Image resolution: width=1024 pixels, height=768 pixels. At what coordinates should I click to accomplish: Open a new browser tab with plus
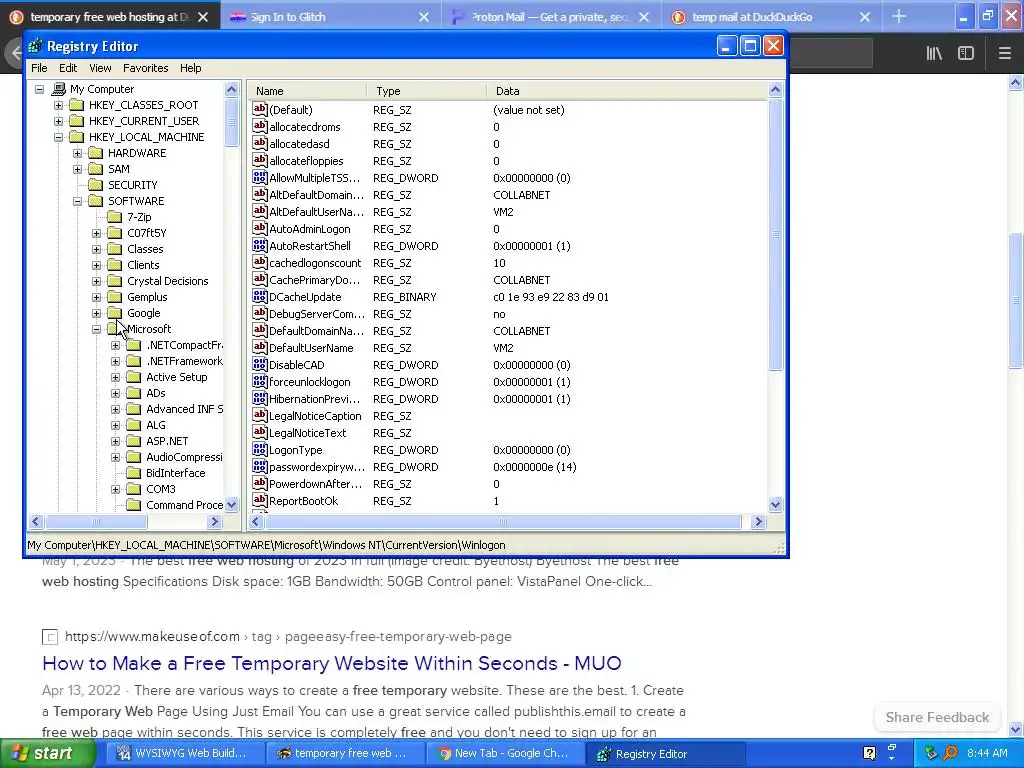899,17
